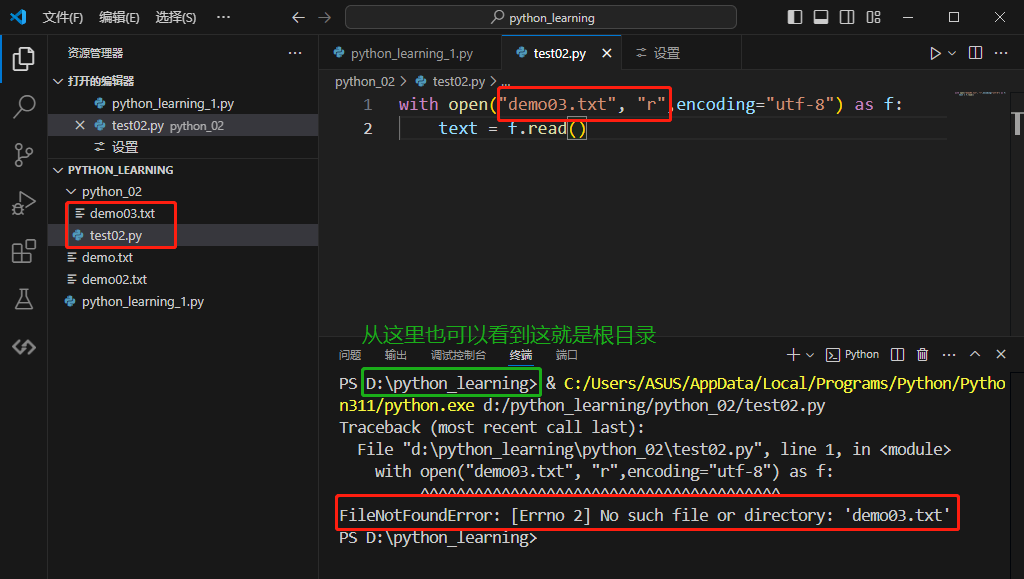The width and height of the screenshot is (1024, 579).
Task: Maximize the panel with up chevron
Action: click(975, 354)
